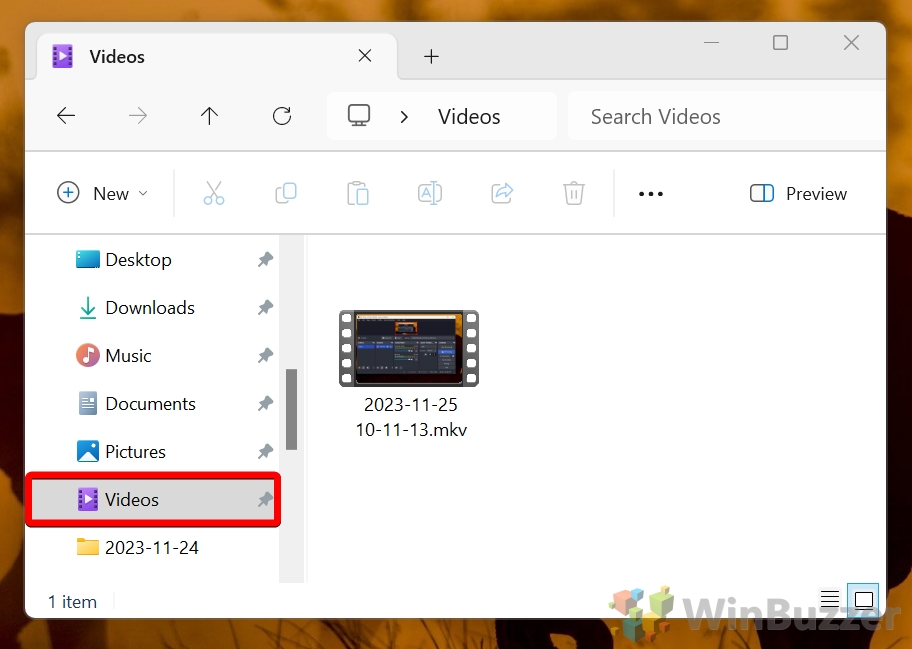
Task: Toggle the Preview pane
Action: pyautogui.click(x=799, y=193)
